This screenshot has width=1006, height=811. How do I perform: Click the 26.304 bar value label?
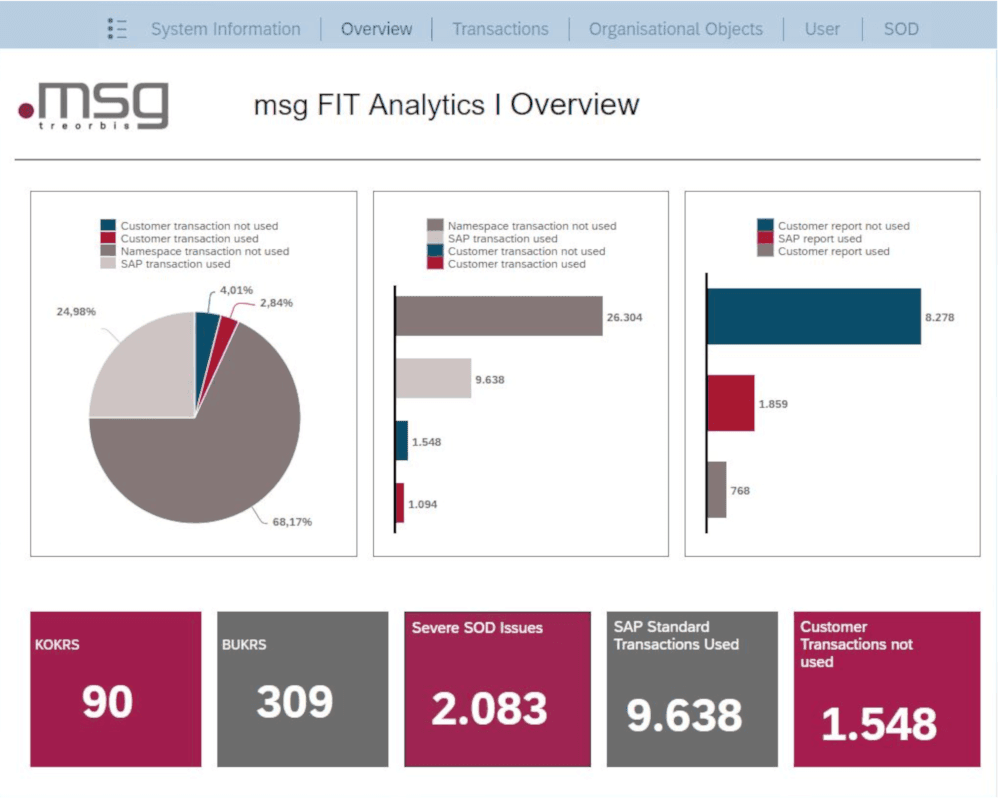(x=624, y=317)
